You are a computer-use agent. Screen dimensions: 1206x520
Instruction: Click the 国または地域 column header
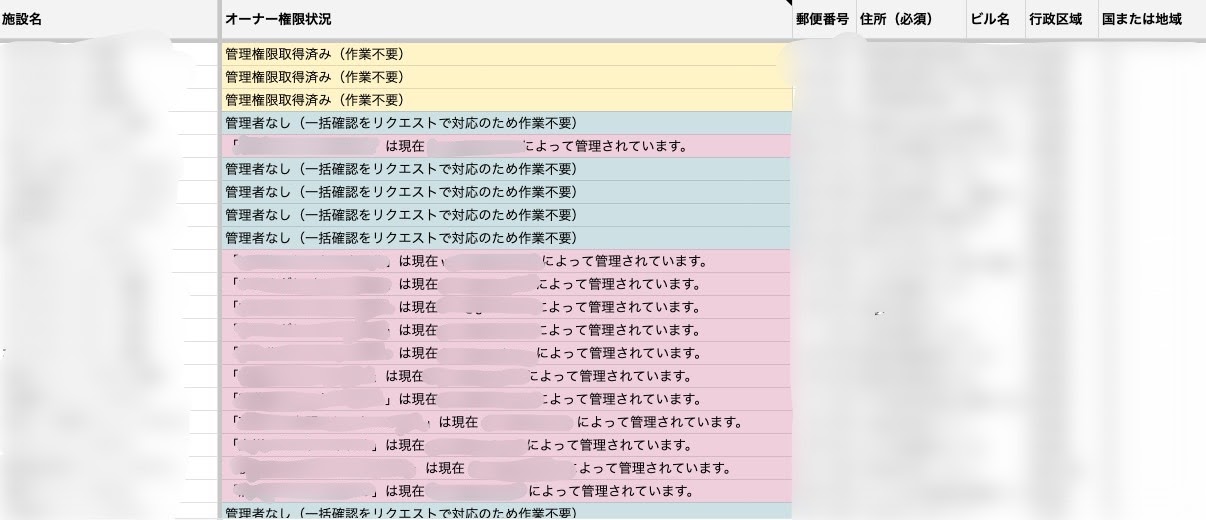tap(1152, 19)
